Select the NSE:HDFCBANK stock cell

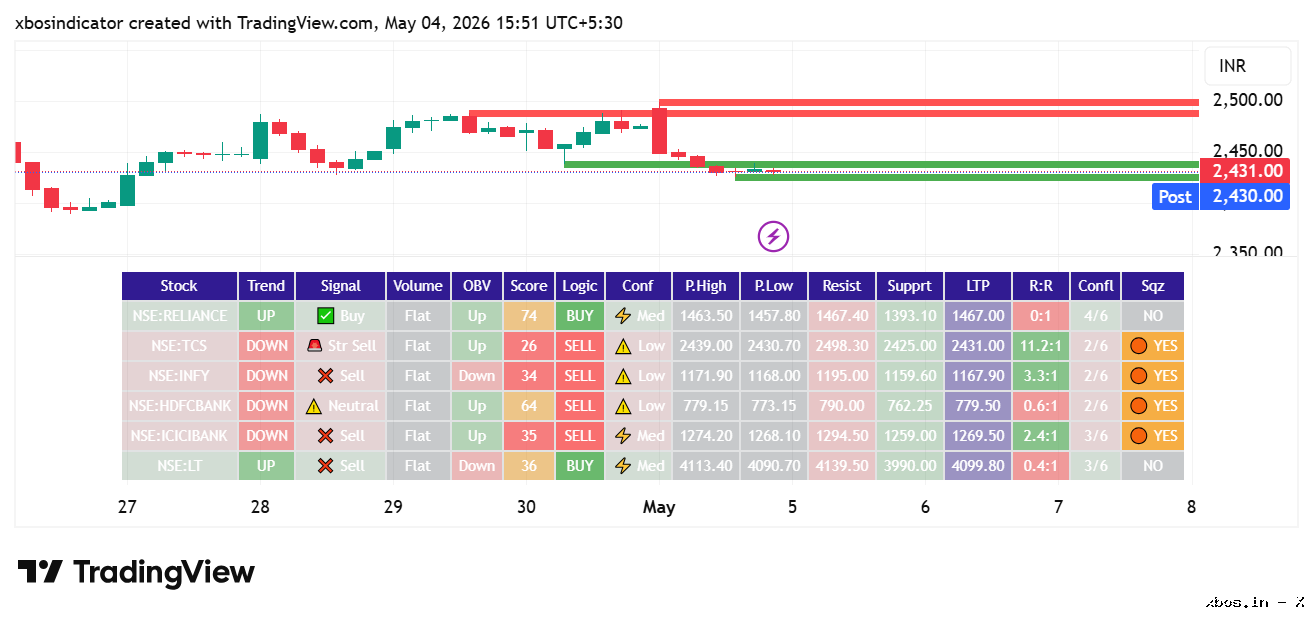click(179, 406)
